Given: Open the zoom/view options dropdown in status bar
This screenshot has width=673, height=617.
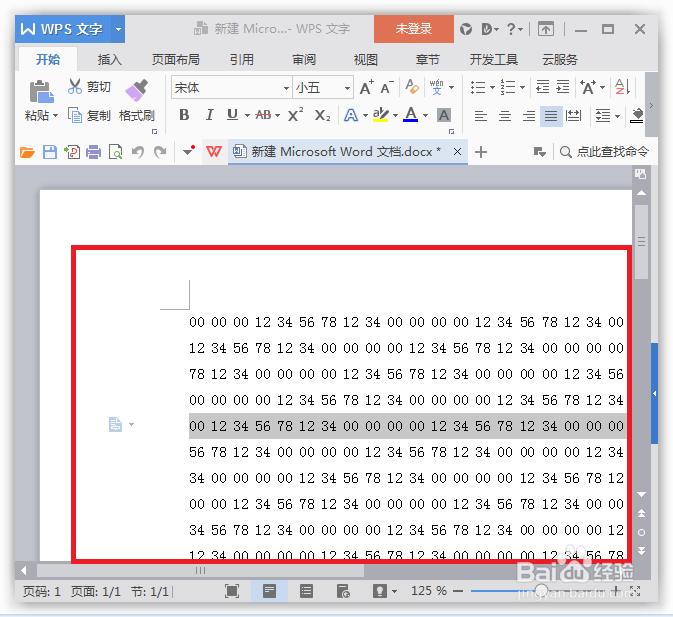Looking at the screenshot, I should pyautogui.click(x=394, y=591).
